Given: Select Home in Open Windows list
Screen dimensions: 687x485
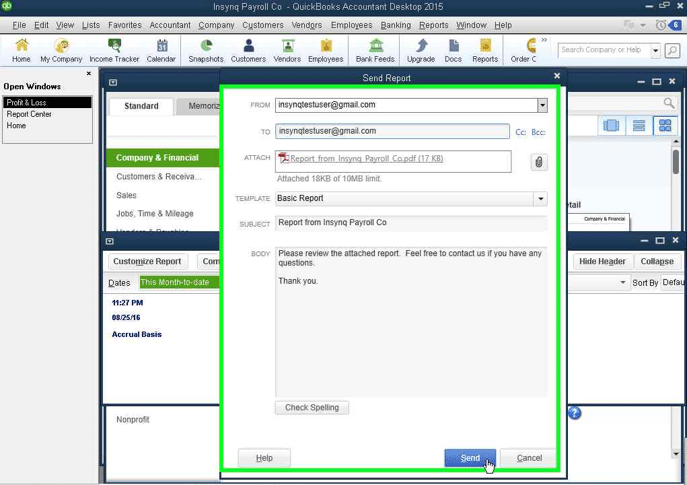Looking at the screenshot, I should tap(47, 125).
